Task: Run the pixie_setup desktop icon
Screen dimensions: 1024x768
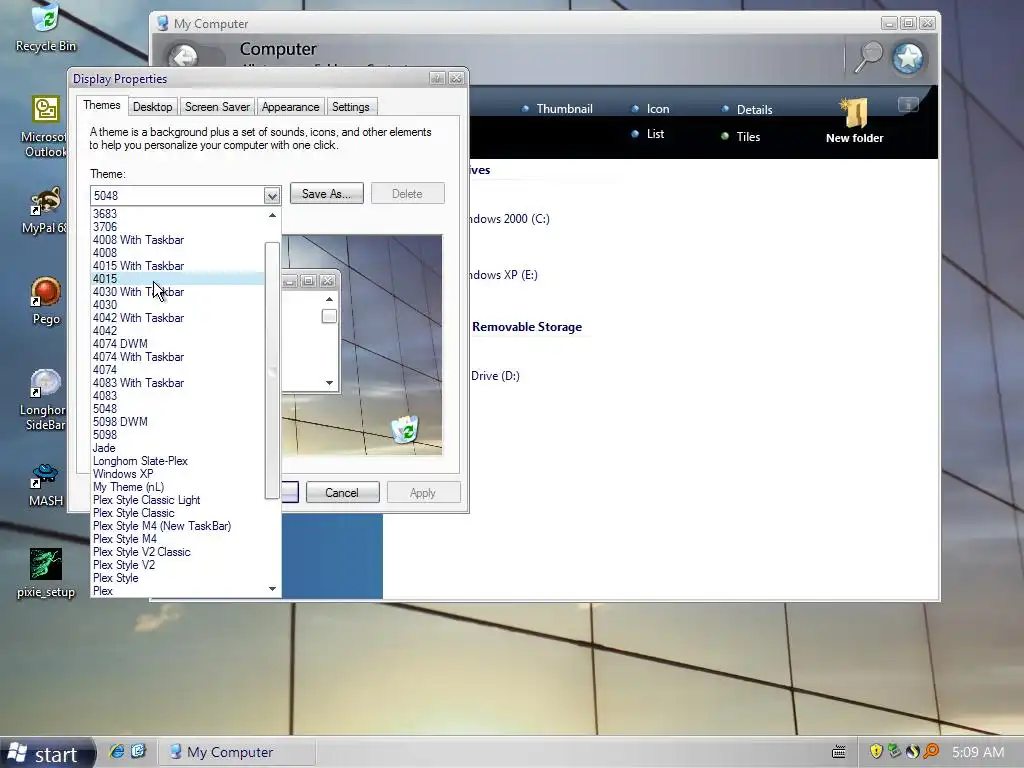Action: click(46, 573)
